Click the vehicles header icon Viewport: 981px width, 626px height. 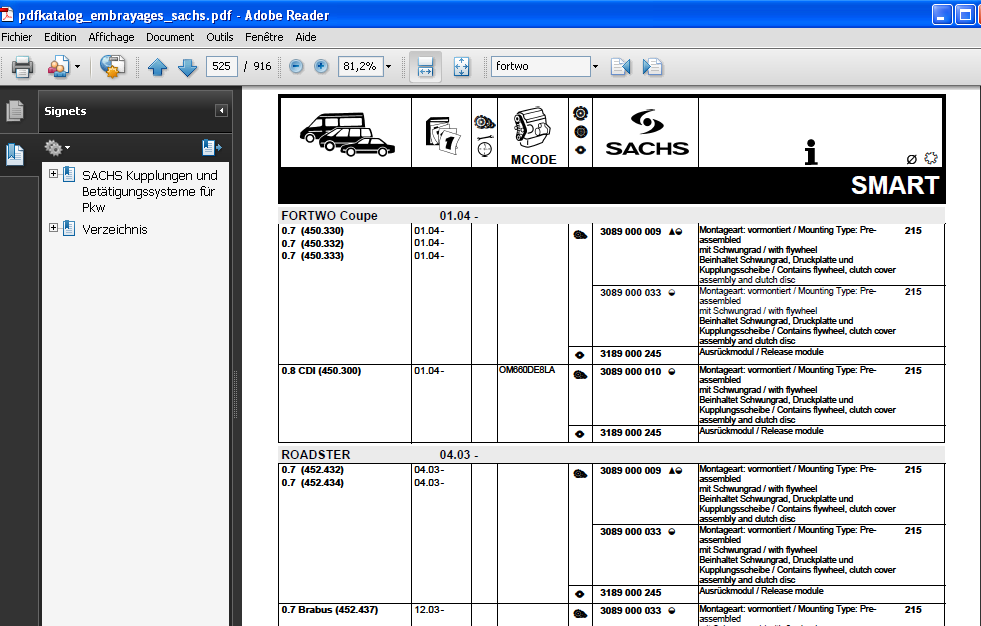[x=347, y=135]
